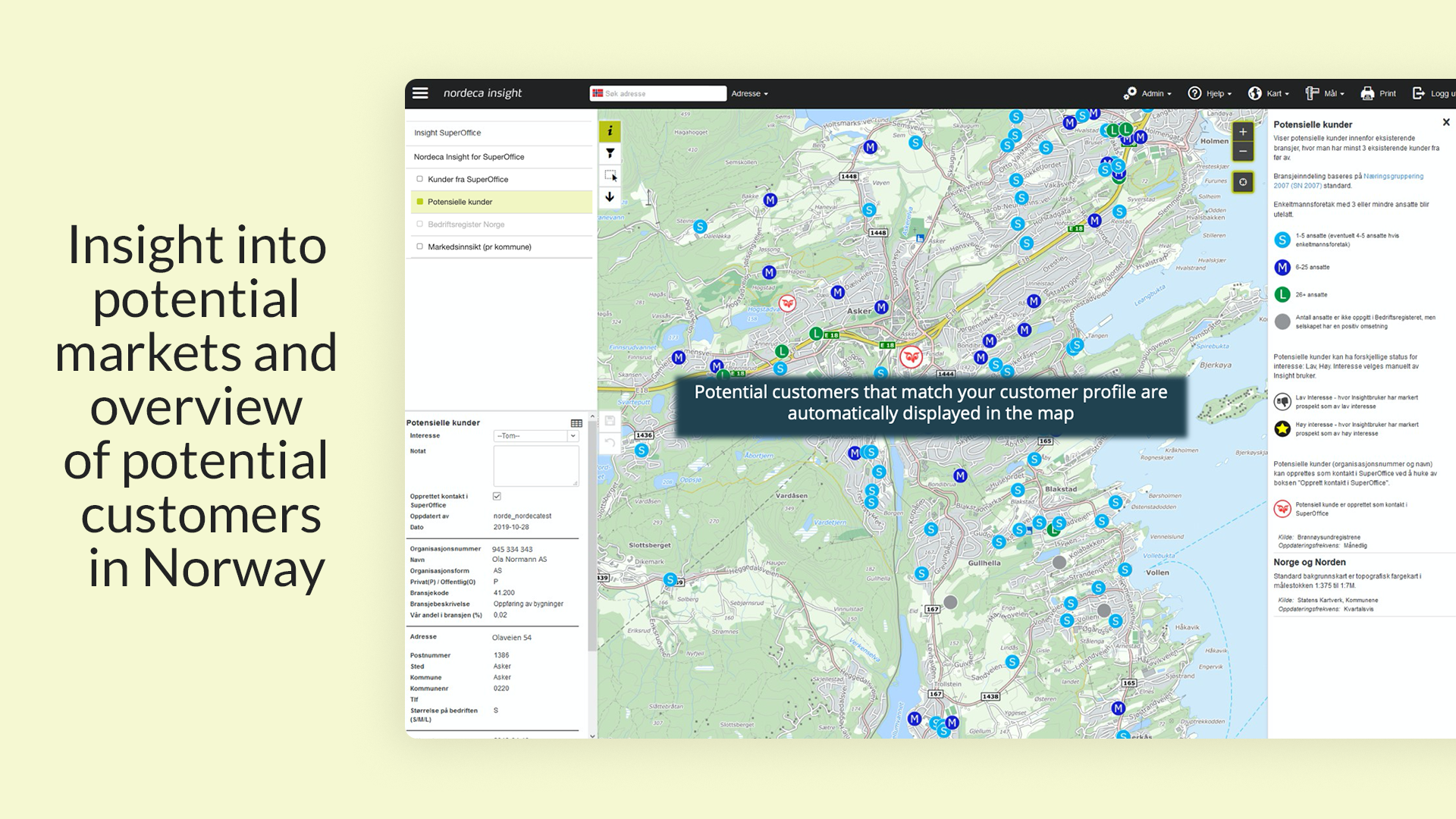Click the Print label in top bar
Screen dimensions: 1456x819
1388,93
